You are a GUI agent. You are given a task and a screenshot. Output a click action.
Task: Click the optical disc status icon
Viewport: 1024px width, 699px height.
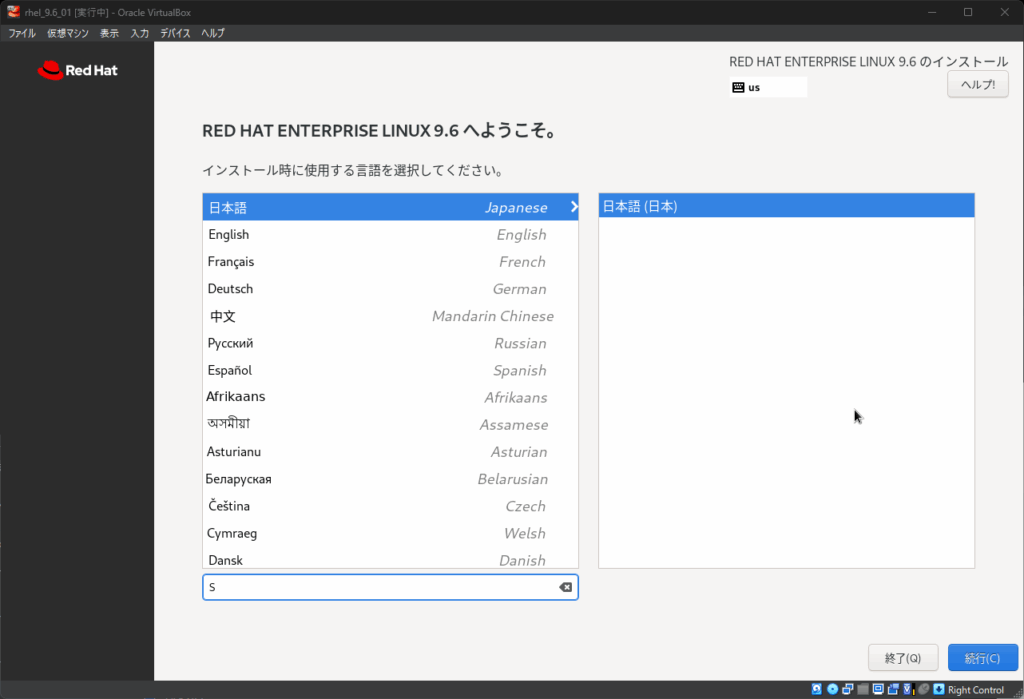click(x=833, y=689)
